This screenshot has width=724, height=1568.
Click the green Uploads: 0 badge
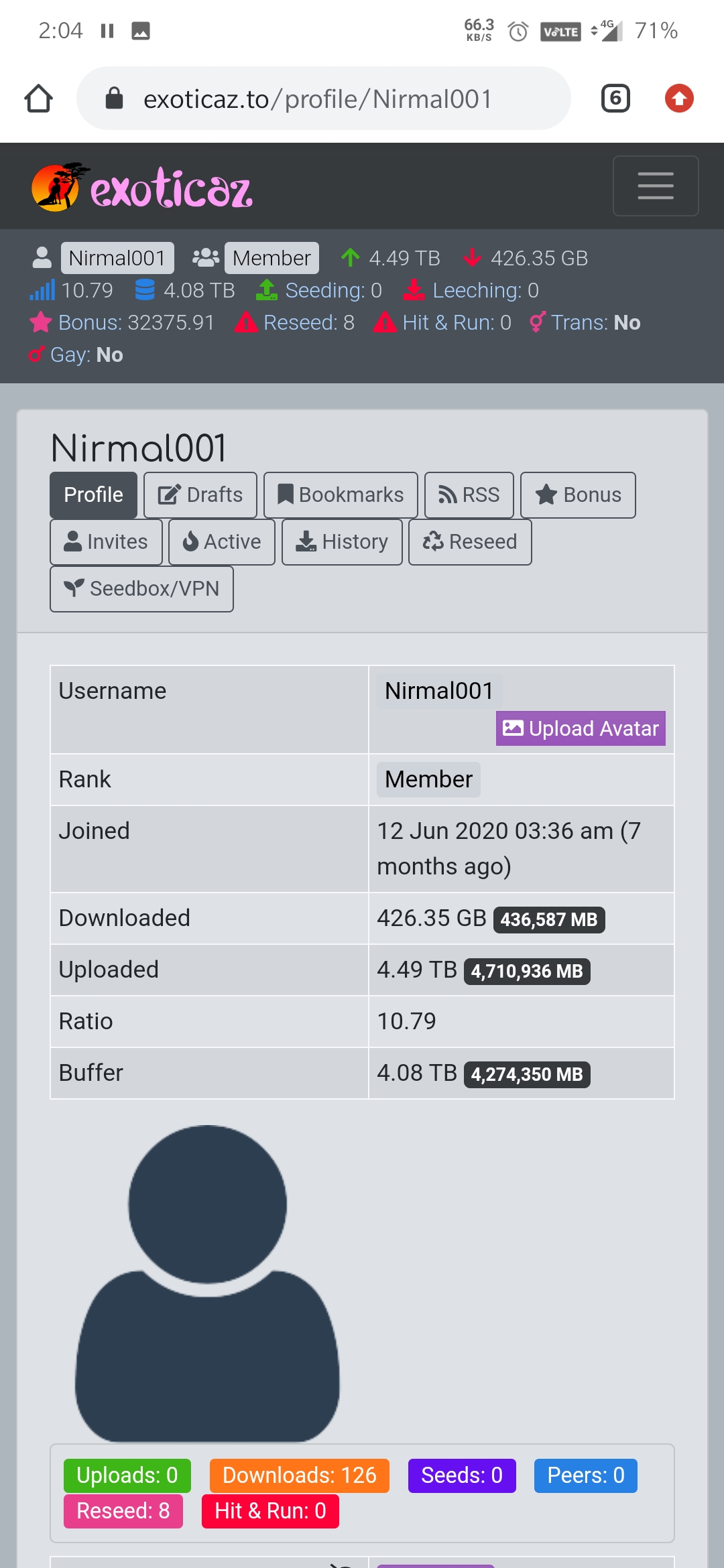(127, 1476)
